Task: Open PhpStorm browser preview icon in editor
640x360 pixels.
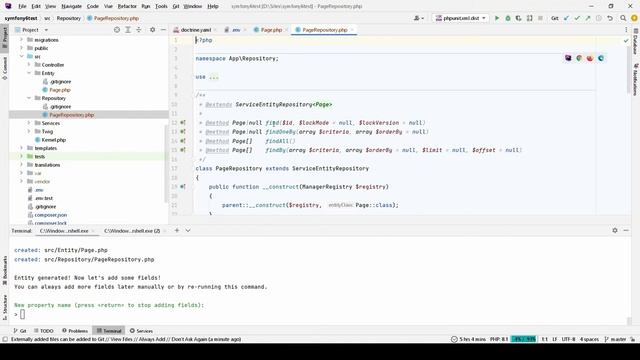Action: 568,58
